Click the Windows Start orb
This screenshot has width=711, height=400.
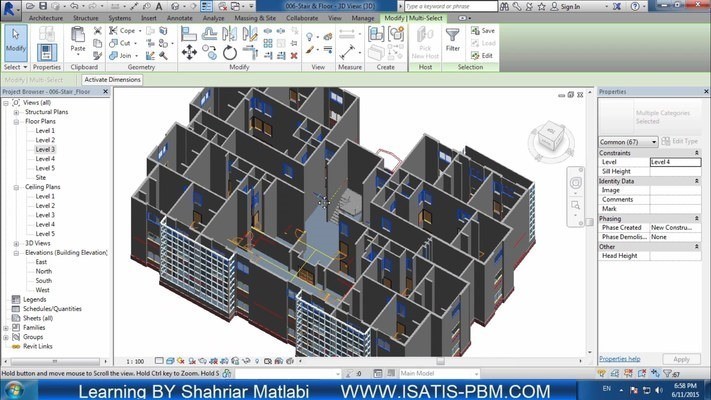(x=12, y=390)
